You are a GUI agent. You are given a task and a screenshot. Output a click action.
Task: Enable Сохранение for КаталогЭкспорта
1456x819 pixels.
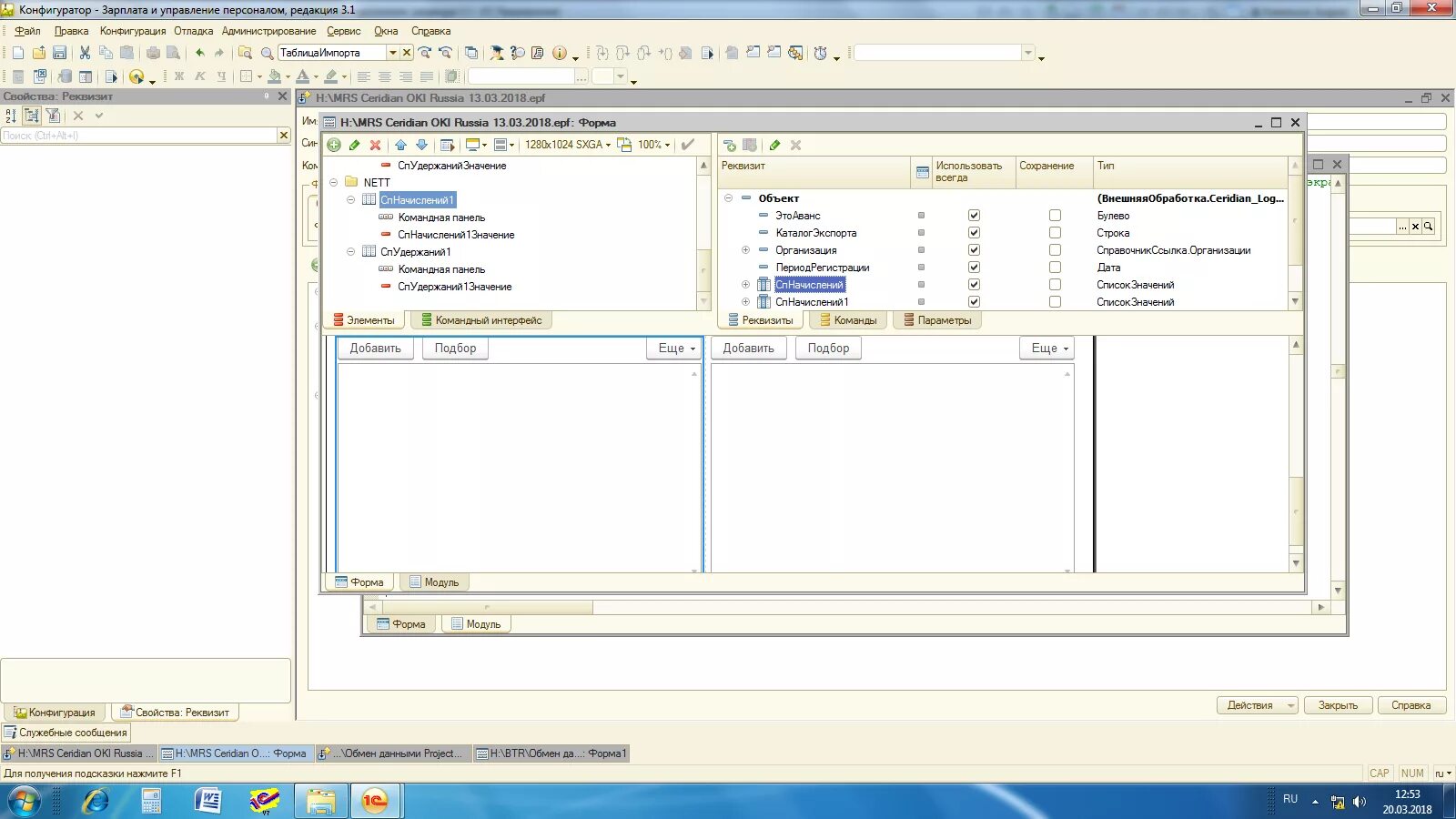[1055, 233]
